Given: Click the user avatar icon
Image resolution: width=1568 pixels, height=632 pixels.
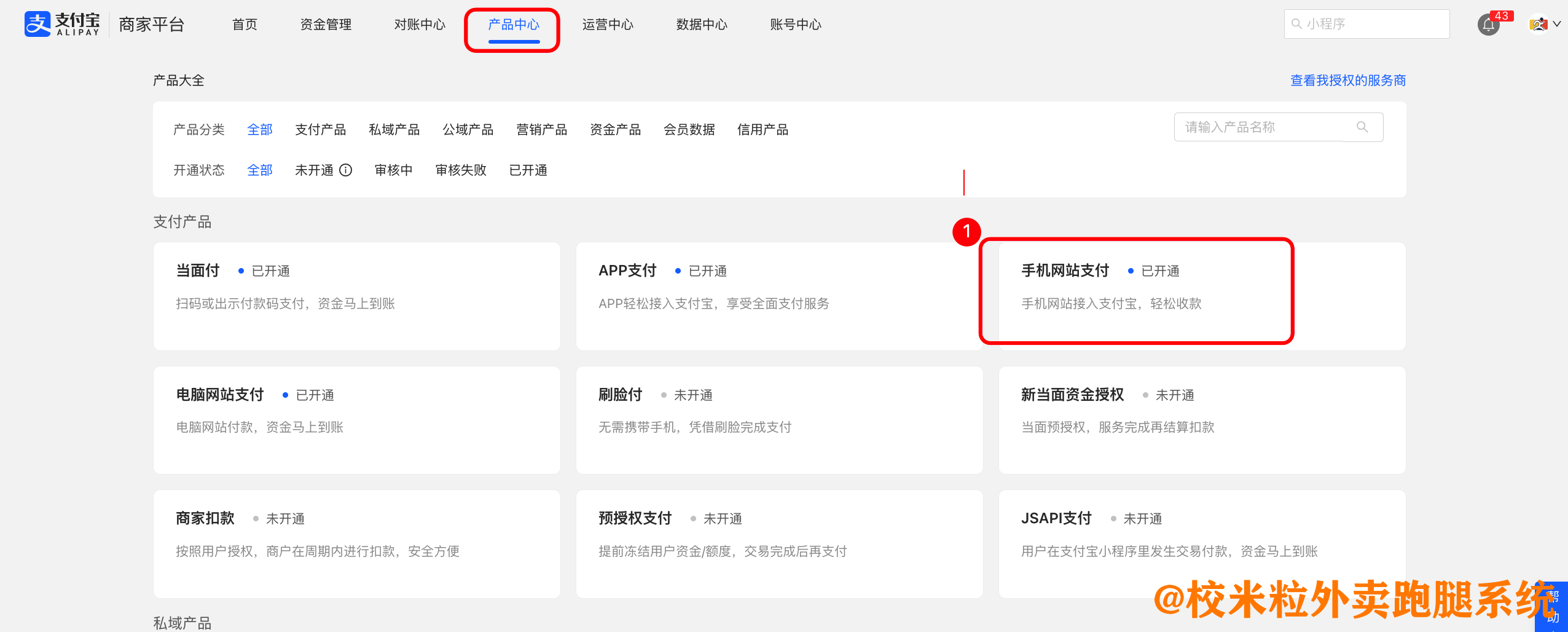Looking at the screenshot, I should click(1538, 25).
